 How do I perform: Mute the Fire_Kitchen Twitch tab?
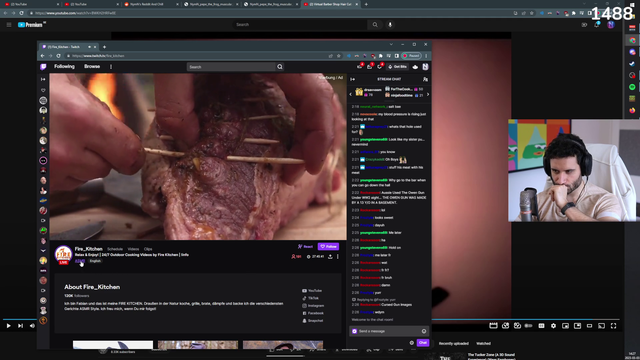click(x=89, y=47)
